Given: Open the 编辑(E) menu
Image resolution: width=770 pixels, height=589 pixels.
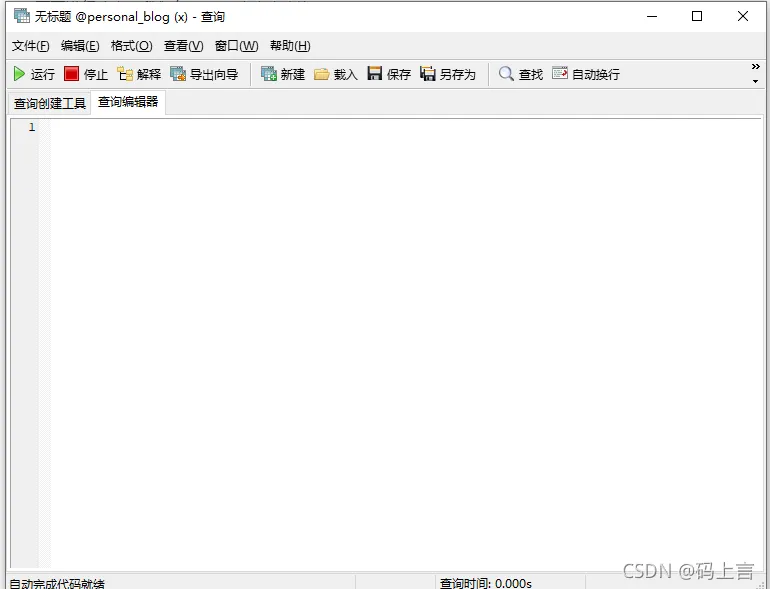Looking at the screenshot, I should click(80, 46).
